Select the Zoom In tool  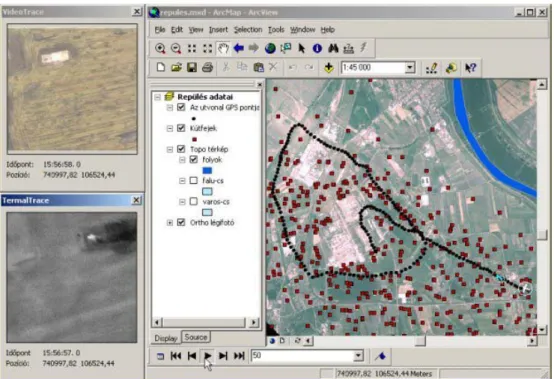pos(160,48)
